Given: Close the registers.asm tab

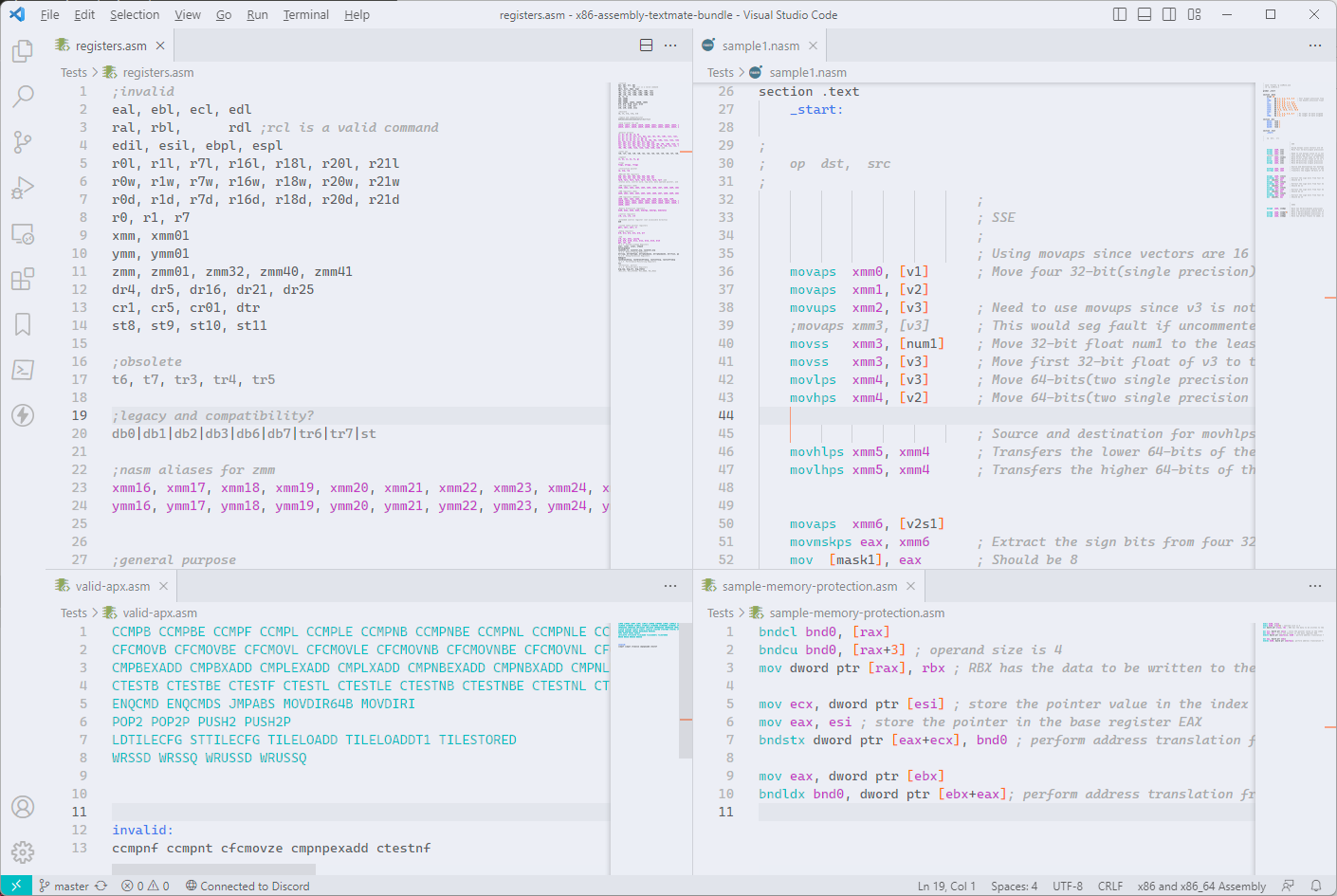Looking at the screenshot, I should [160, 46].
